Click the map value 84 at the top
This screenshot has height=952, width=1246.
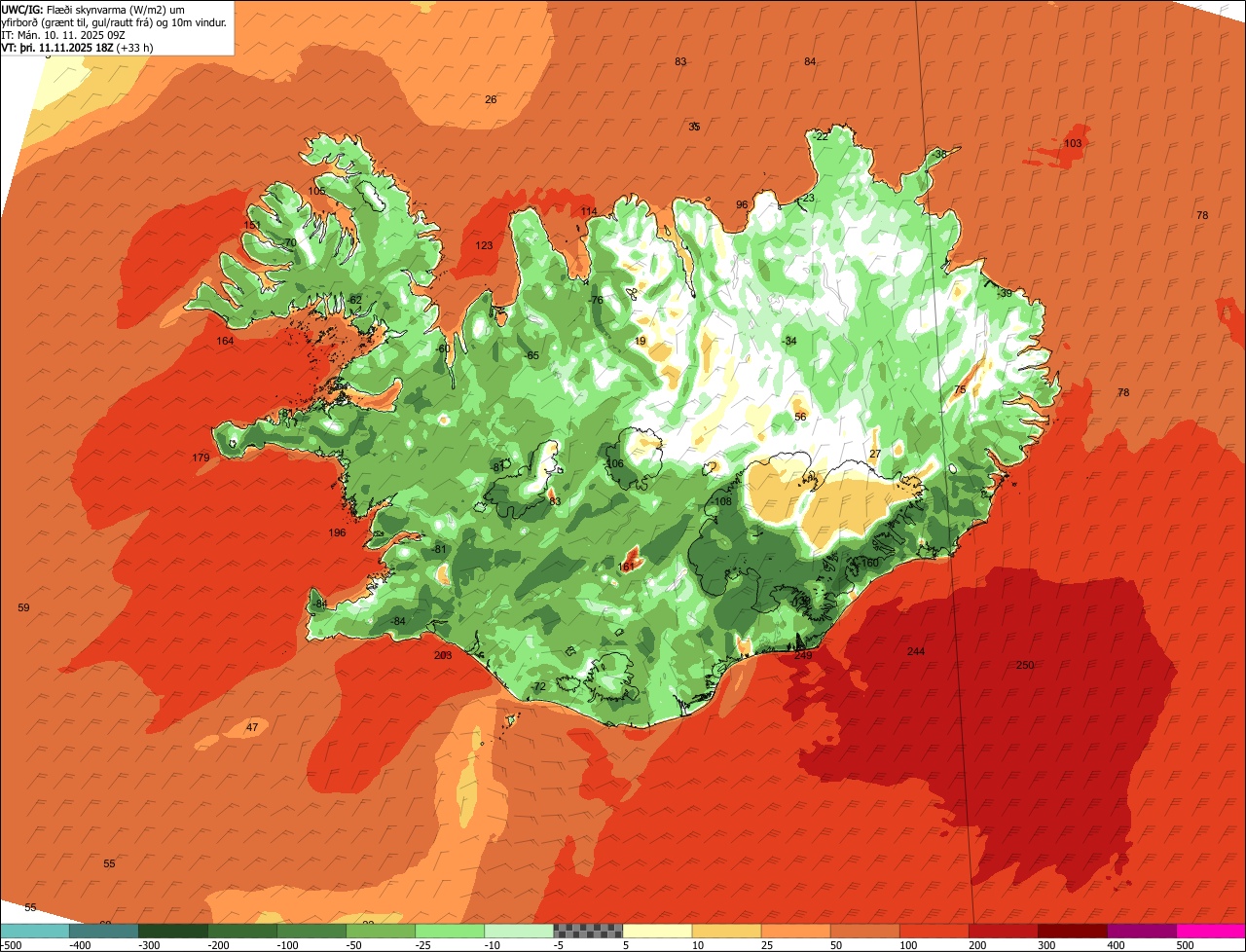point(810,61)
